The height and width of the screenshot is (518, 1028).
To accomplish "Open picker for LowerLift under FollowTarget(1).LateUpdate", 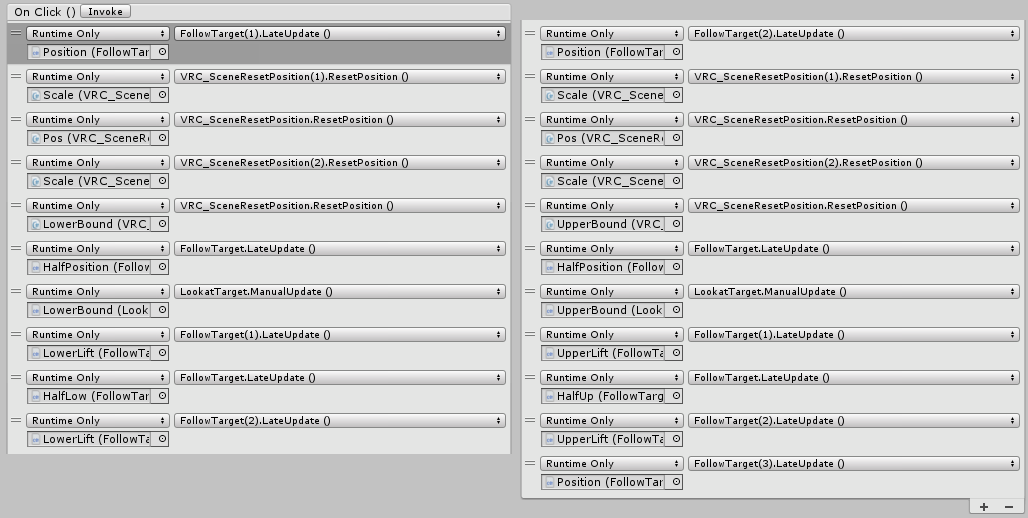I will [161, 353].
